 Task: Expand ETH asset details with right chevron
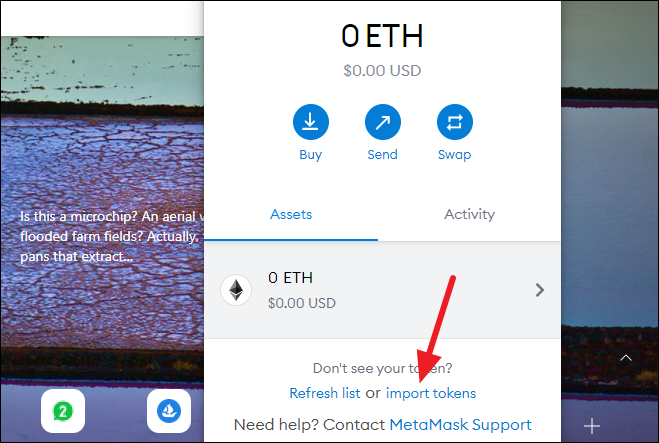click(x=540, y=290)
